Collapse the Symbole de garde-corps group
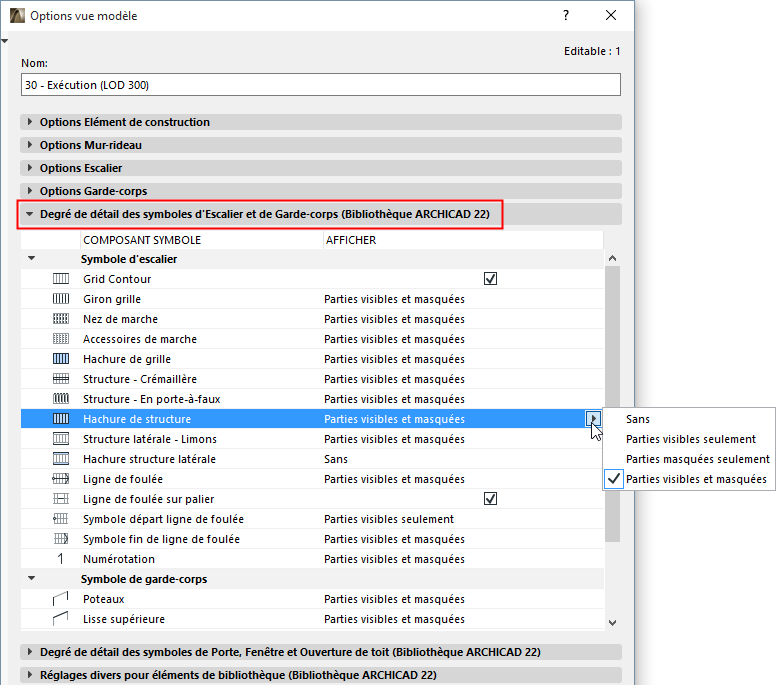The width and height of the screenshot is (776, 685). 32,578
